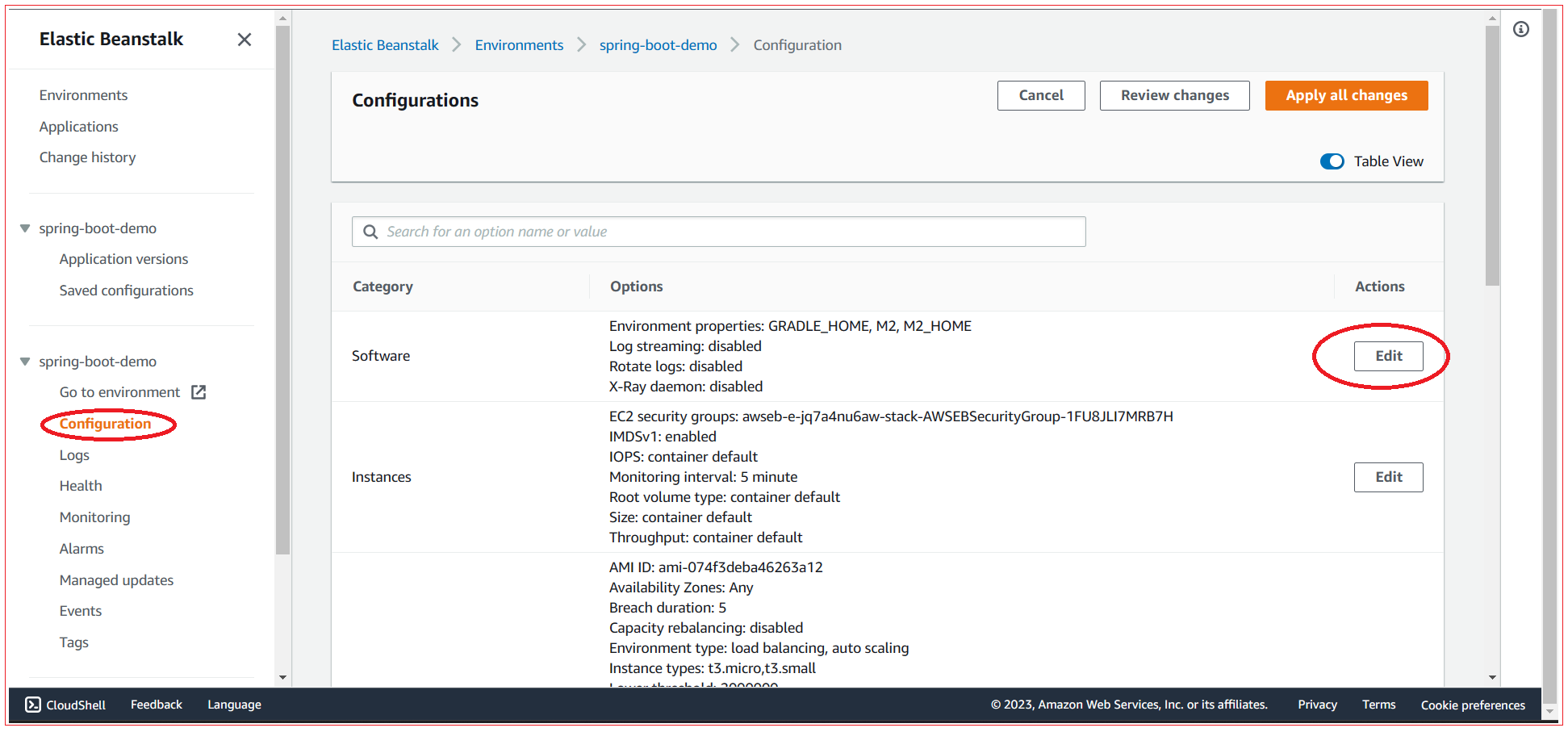Collapse the second spring-boot-demo environment section
The image size is (1568, 732).
pyautogui.click(x=25, y=362)
